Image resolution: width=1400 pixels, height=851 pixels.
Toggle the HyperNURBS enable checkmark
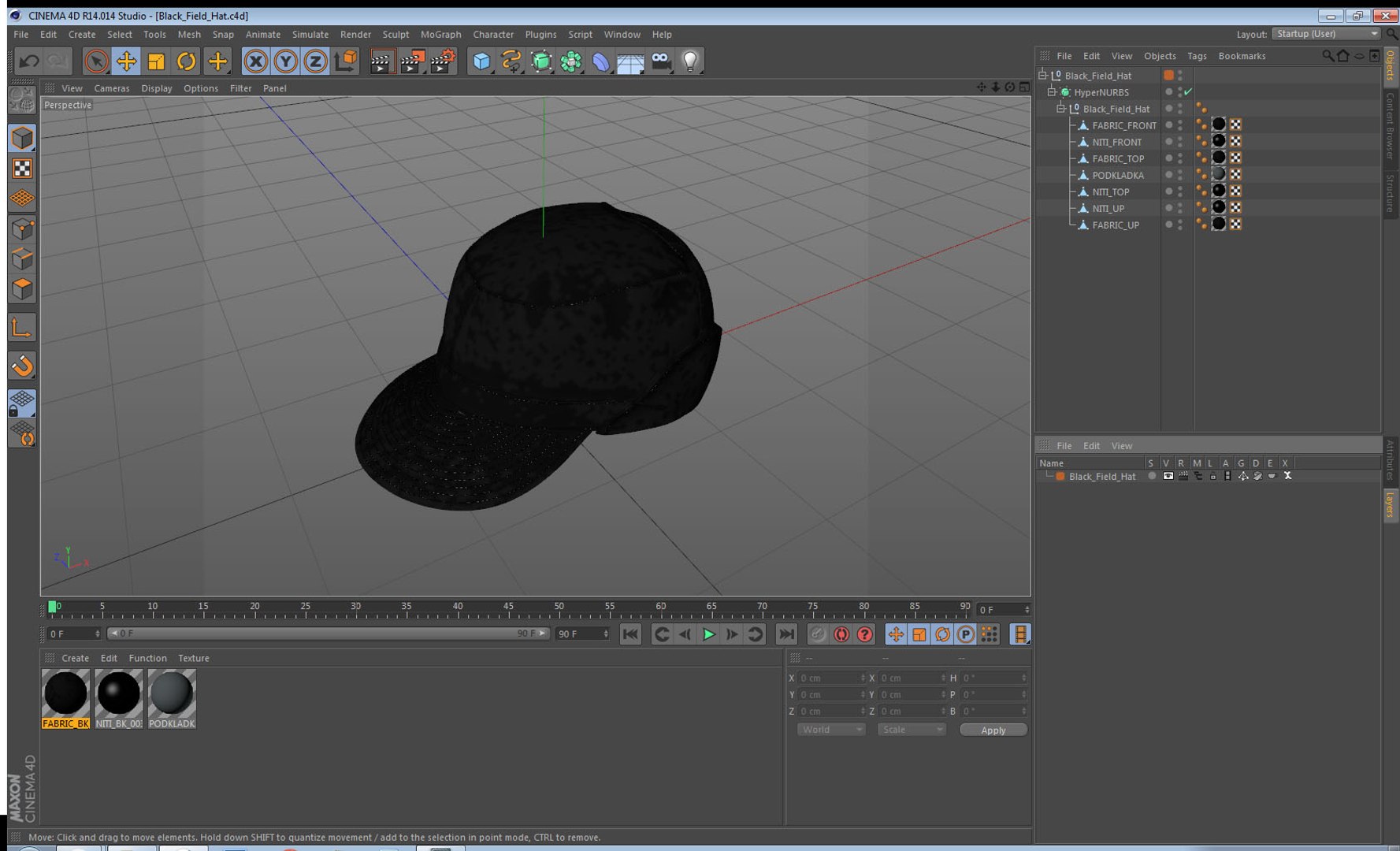1188,92
